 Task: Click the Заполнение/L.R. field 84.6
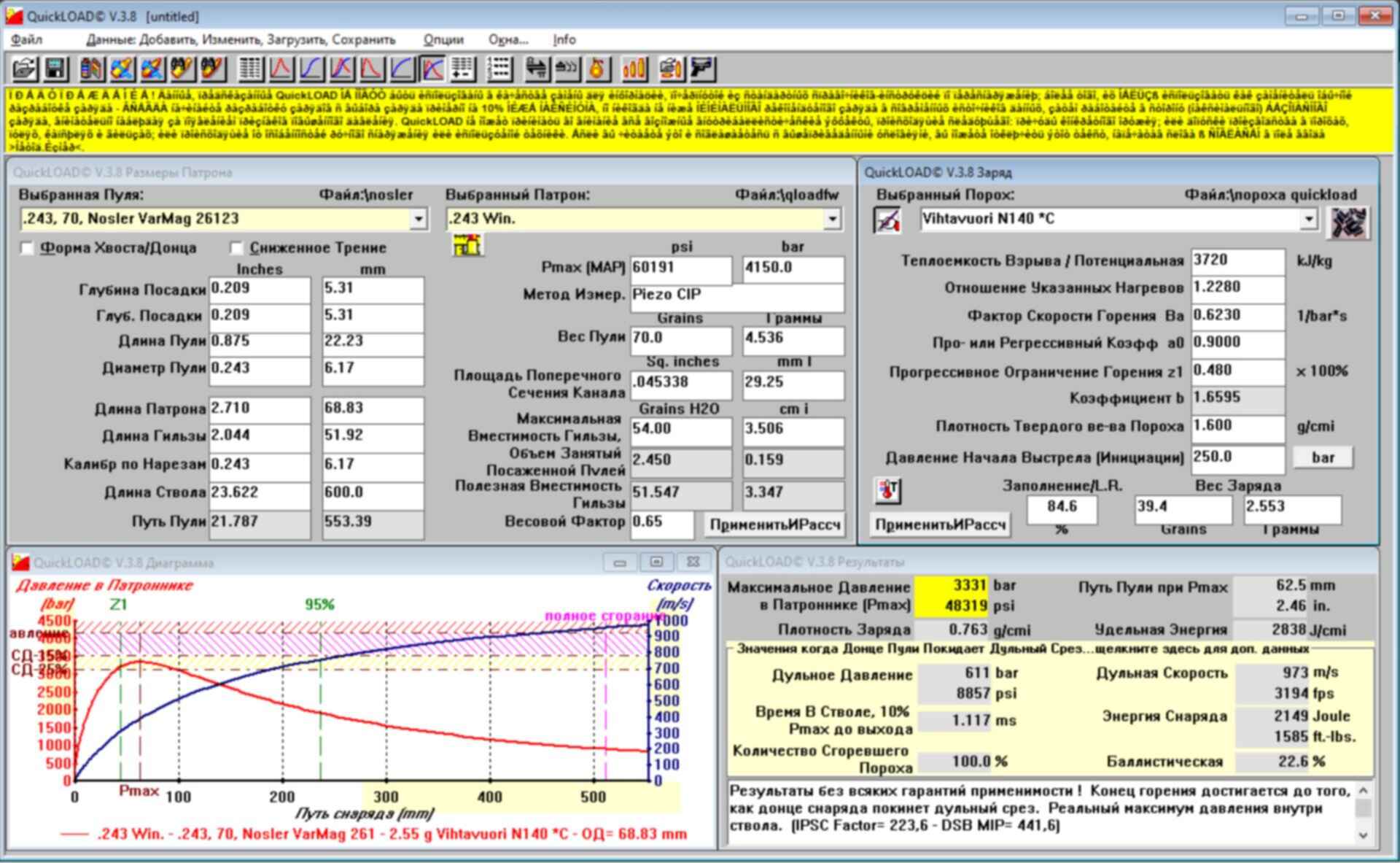1062,508
